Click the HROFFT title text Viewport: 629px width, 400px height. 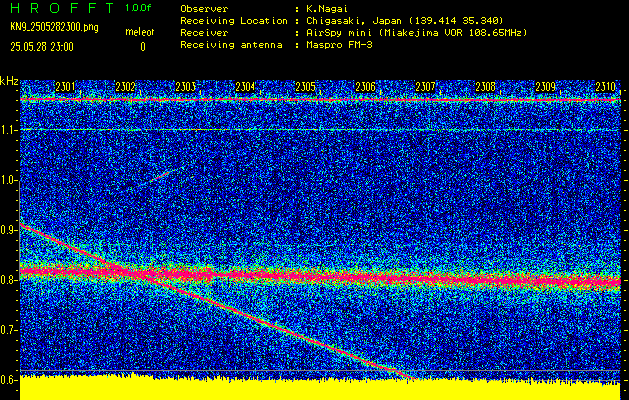pos(62,8)
